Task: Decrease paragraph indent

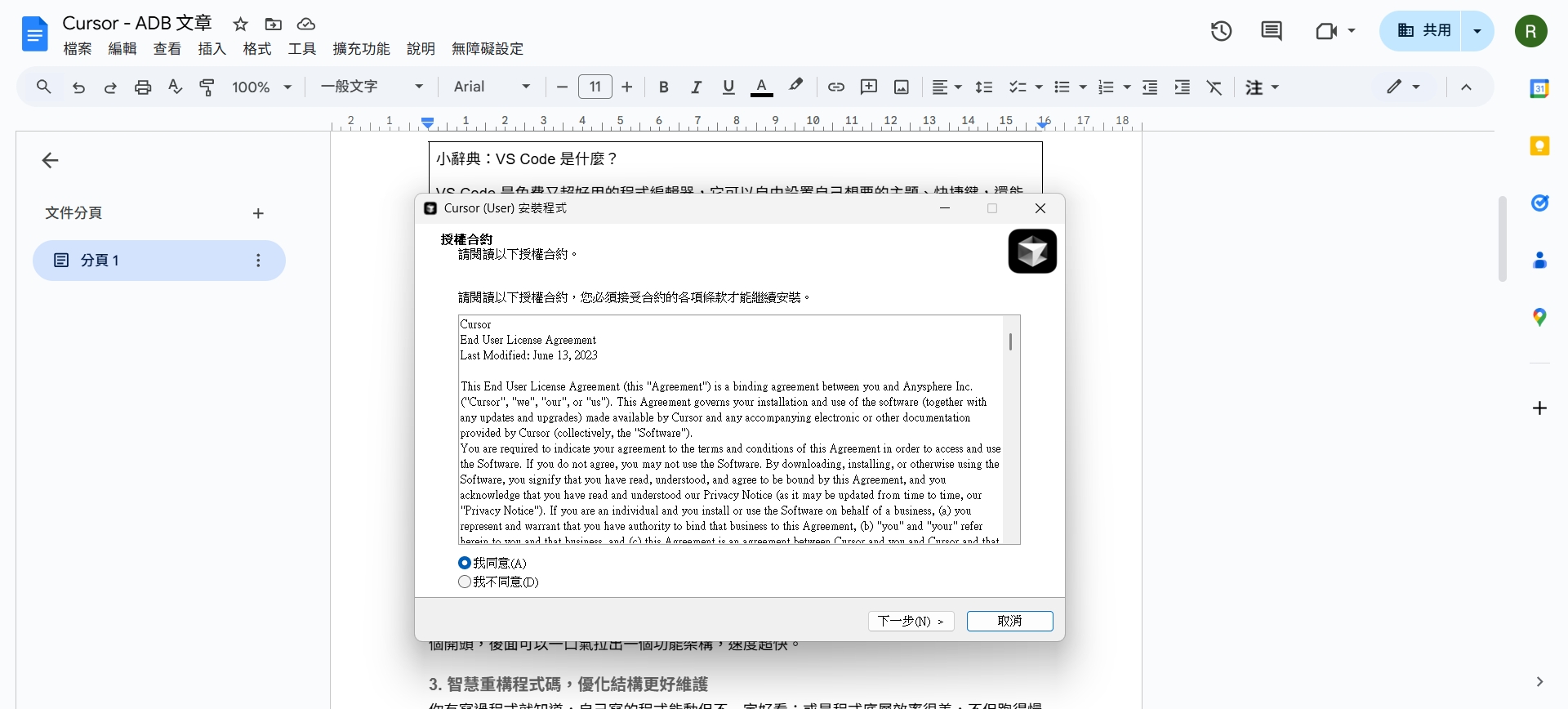Action: 1150,87
